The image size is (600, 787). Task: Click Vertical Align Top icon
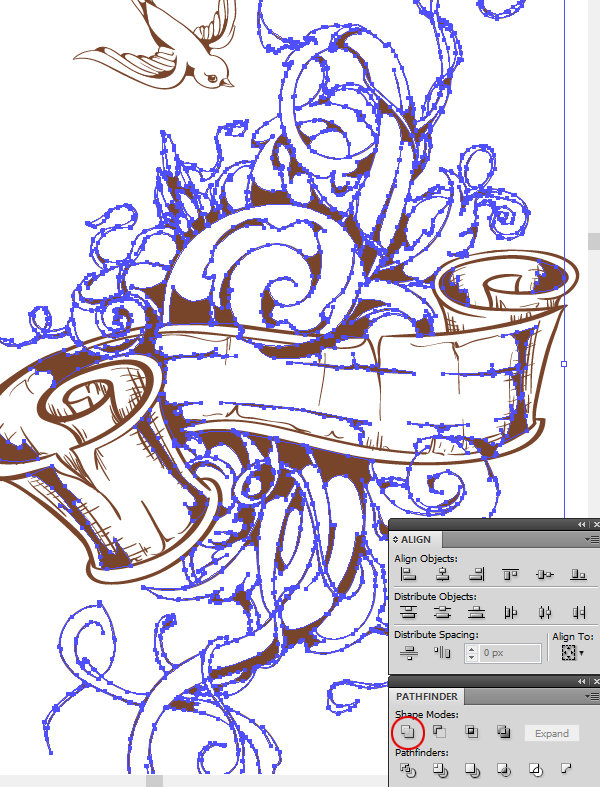(510, 574)
